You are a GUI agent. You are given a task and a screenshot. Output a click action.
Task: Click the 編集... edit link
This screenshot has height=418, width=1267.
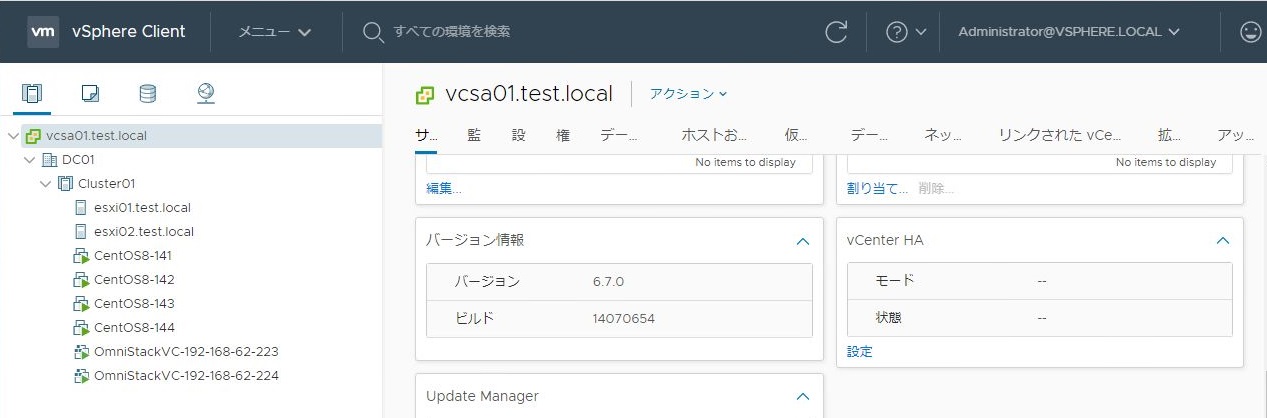(x=444, y=188)
